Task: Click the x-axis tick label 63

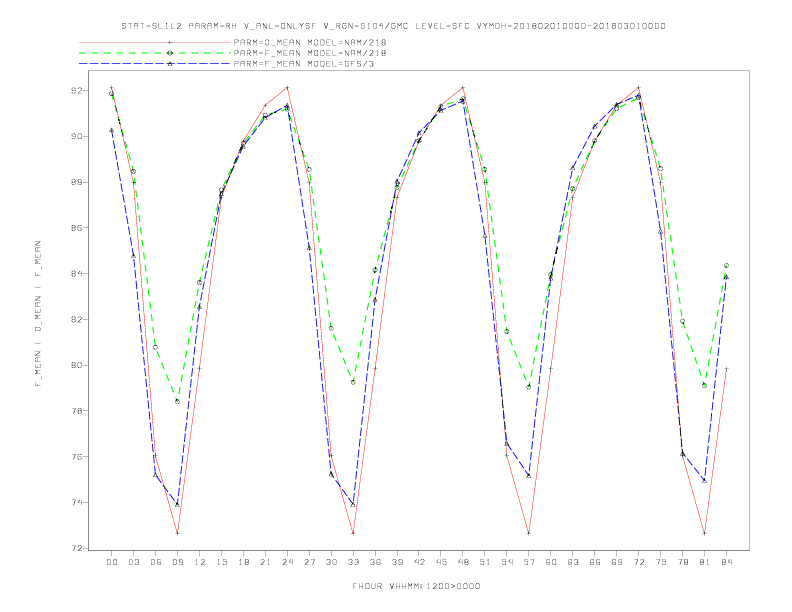Action: click(573, 562)
